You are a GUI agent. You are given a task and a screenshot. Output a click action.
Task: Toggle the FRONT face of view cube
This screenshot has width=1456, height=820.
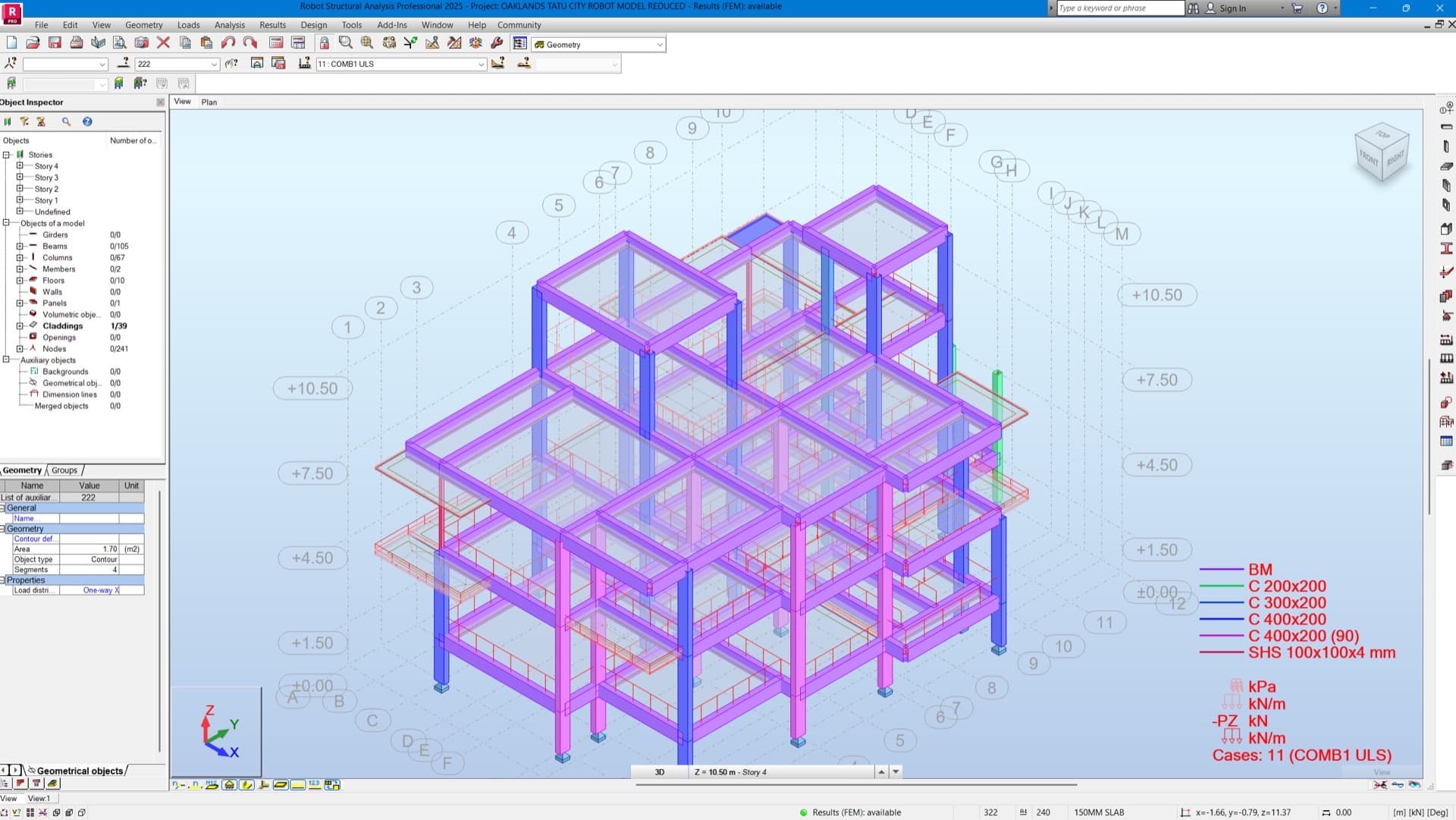[x=1368, y=159]
